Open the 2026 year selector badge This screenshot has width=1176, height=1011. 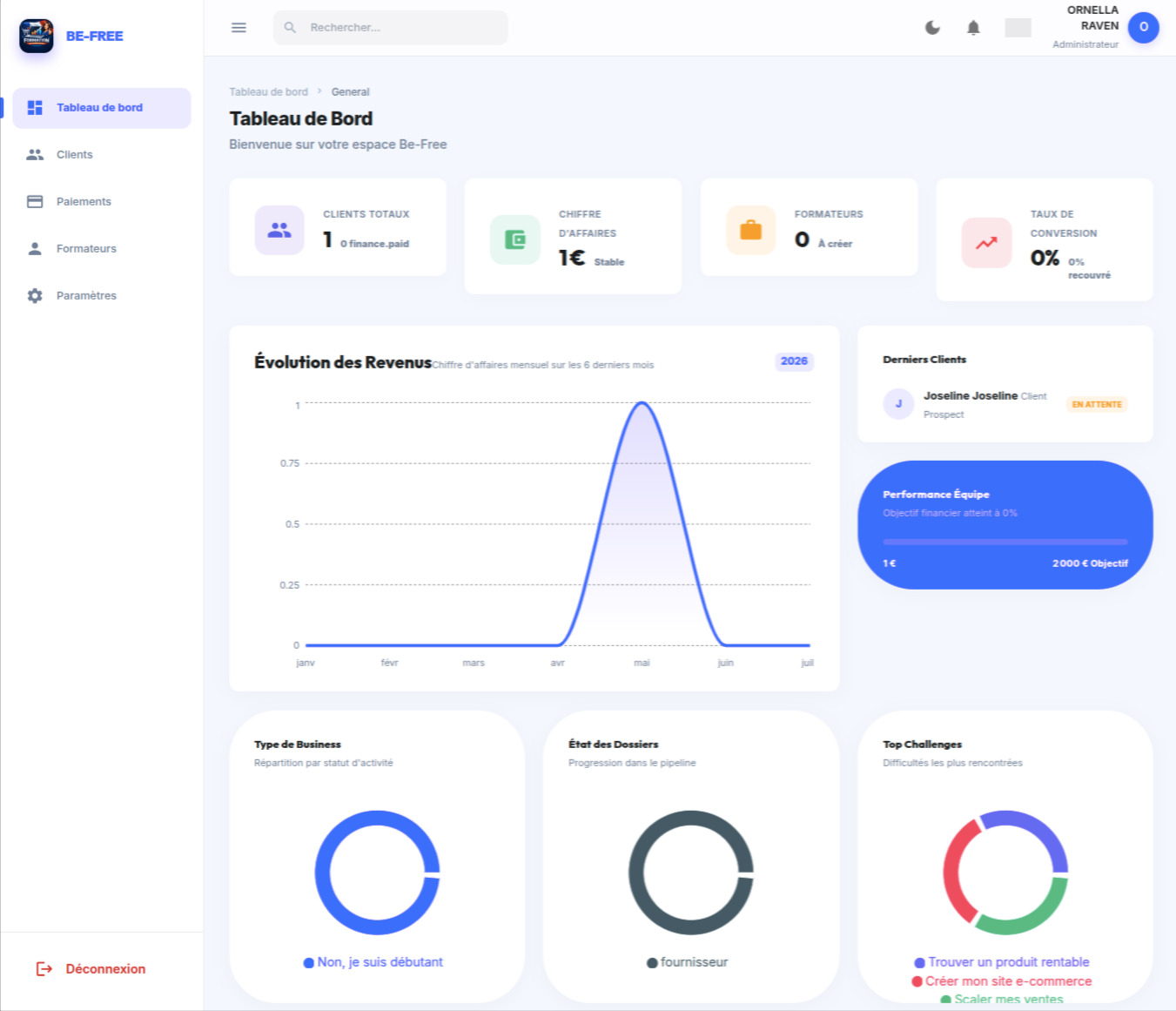tap(794, 361)
